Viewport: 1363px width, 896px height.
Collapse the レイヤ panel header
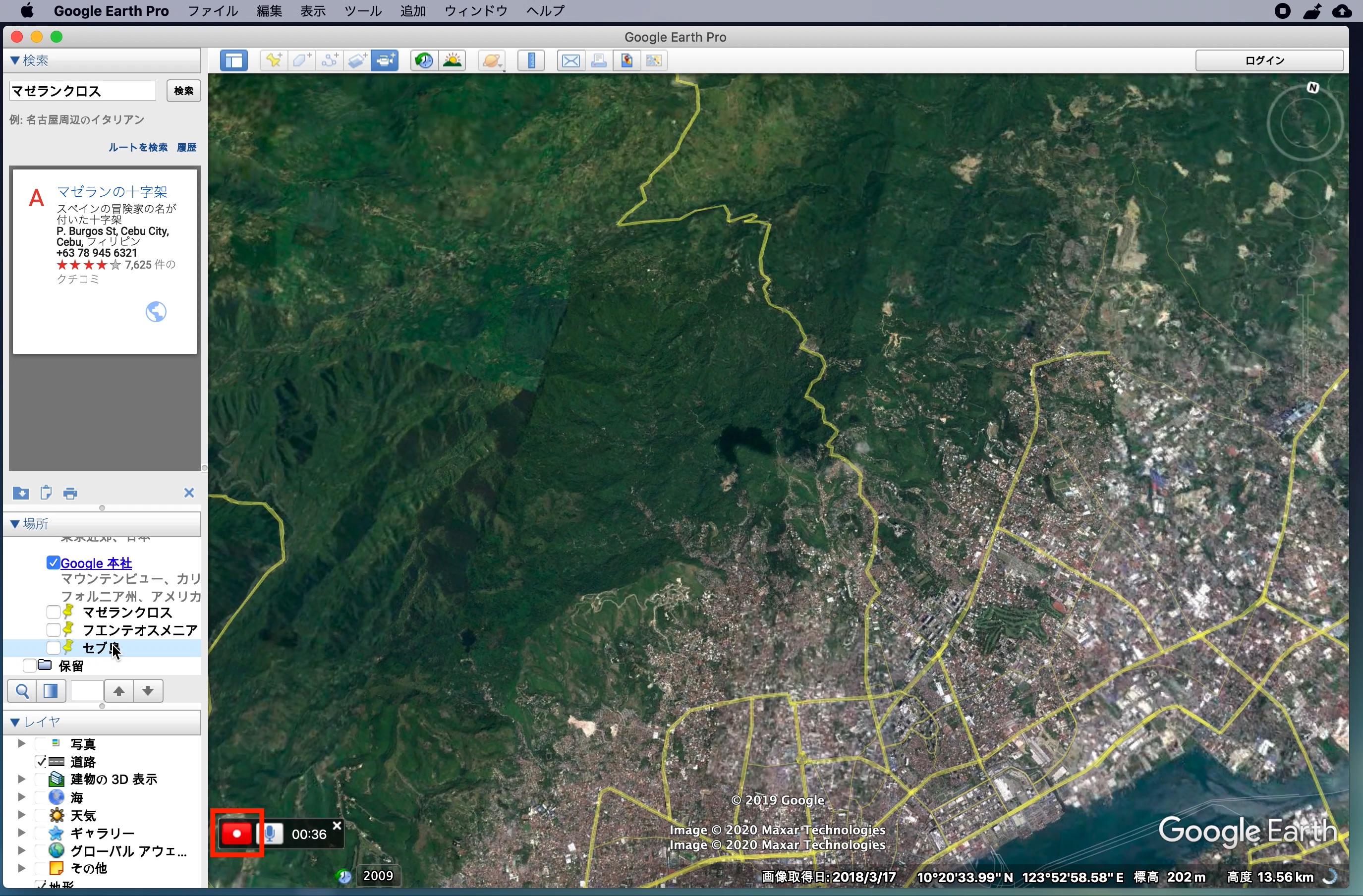(x=15, y=722)
